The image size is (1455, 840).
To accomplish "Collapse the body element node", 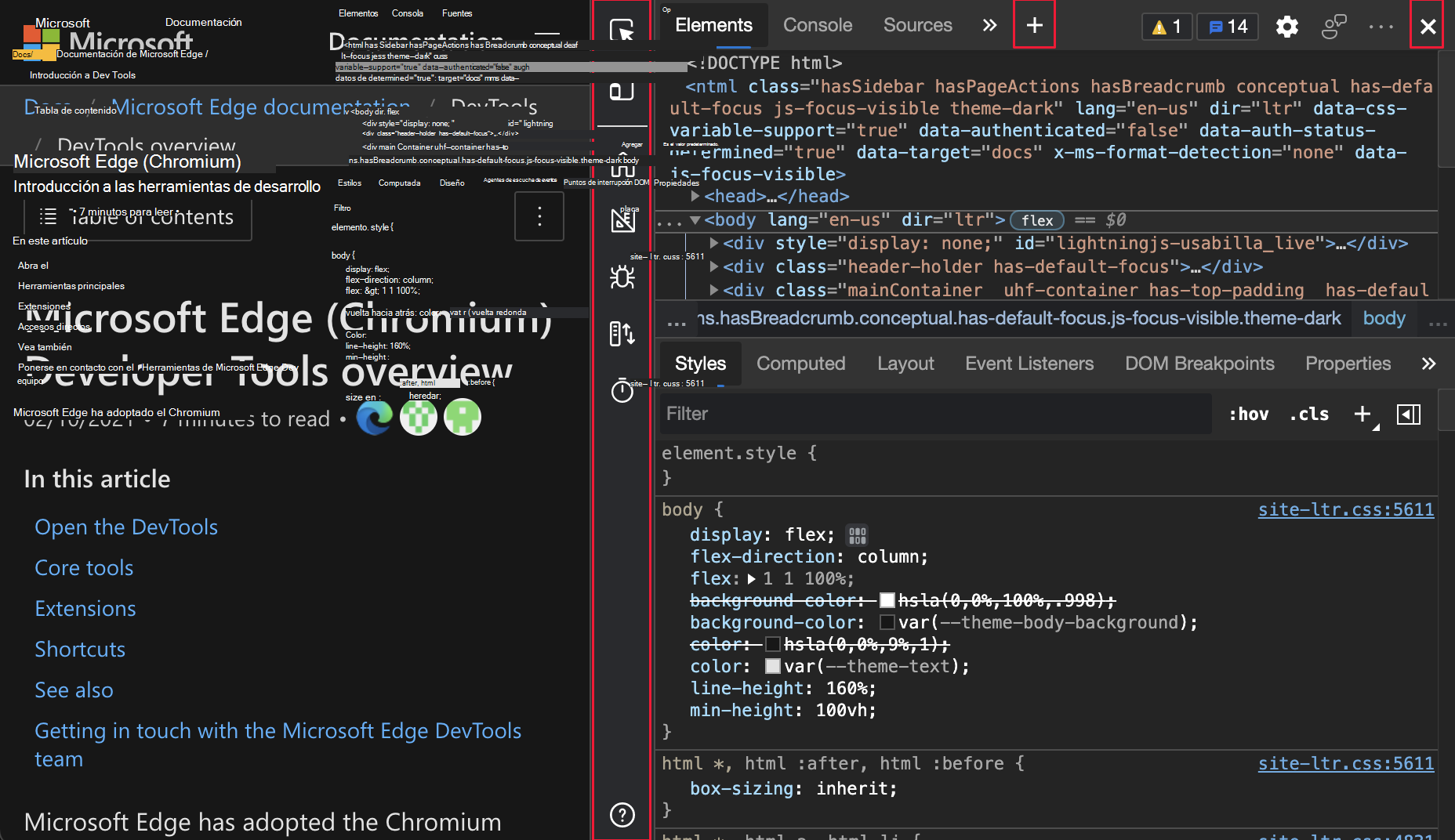I will [695, 220].
